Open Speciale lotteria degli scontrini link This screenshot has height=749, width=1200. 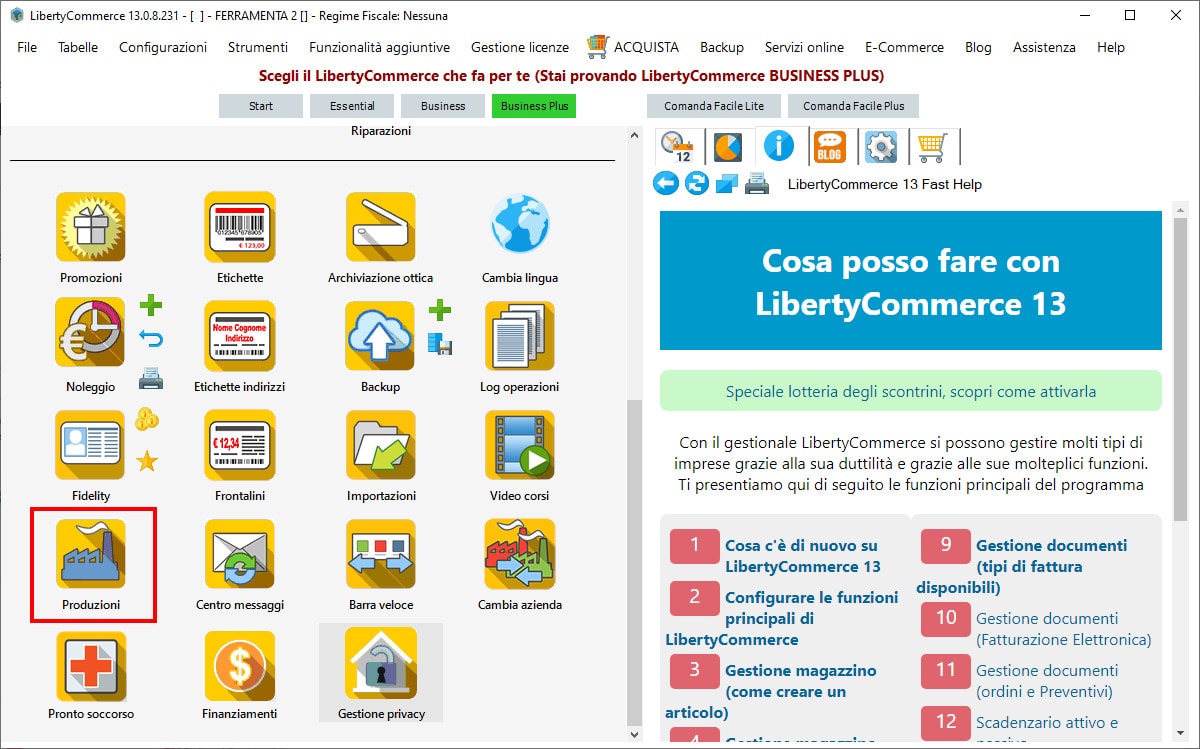[911, 391]
